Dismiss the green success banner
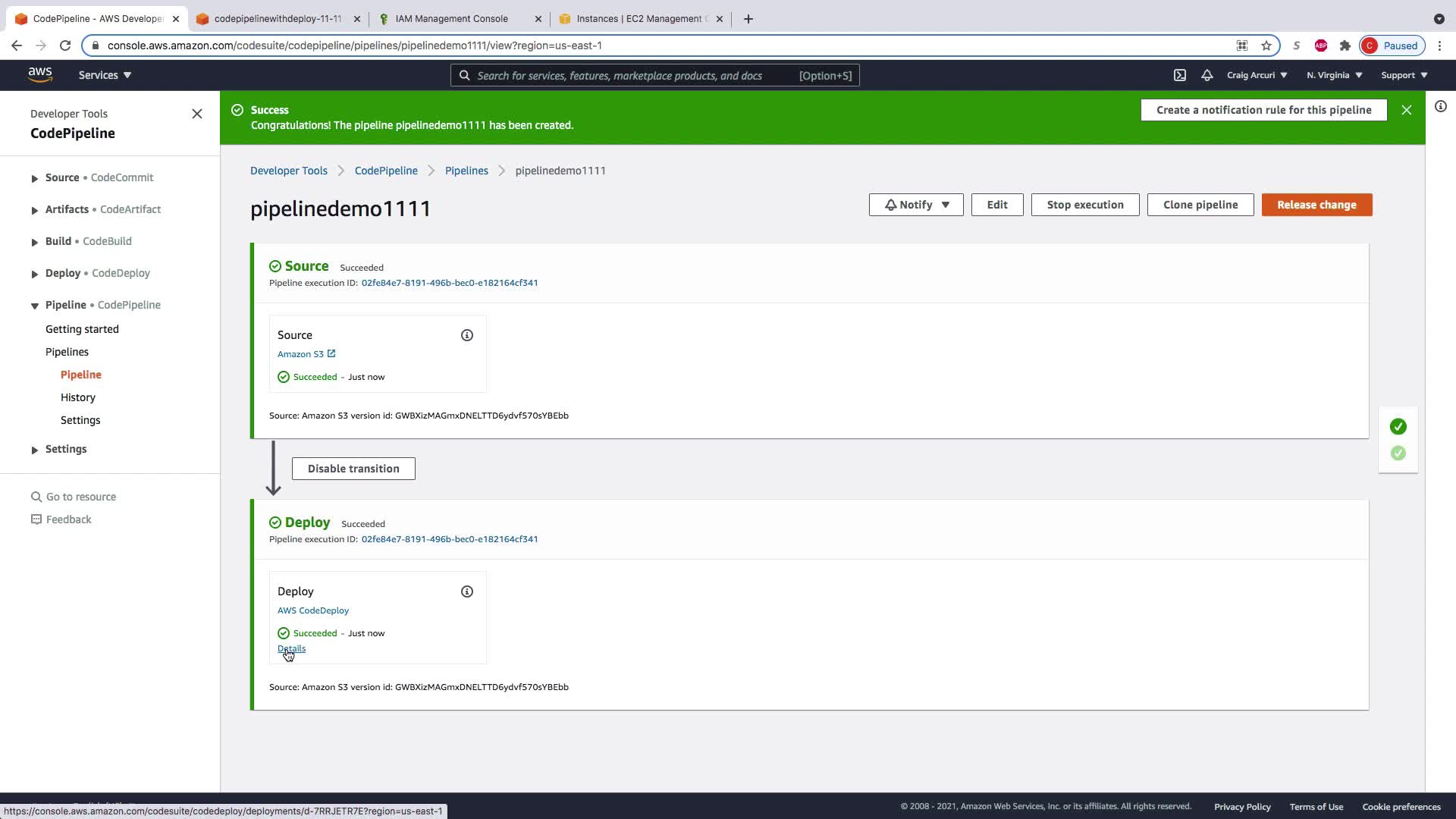Image resolution: width=1456 pixels, height=819 pixels. (1407, 110)
